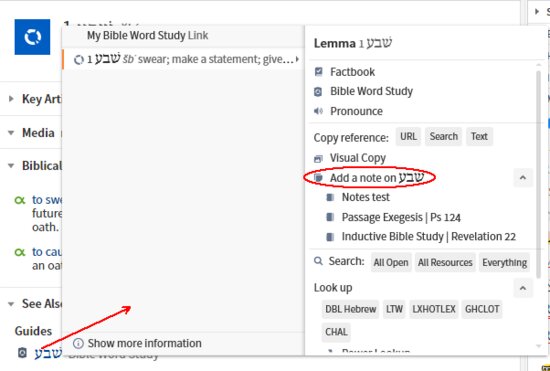Look up in GHCLOT
The height and width of the screenshot is (371, 550).
(x=482, y=309)
